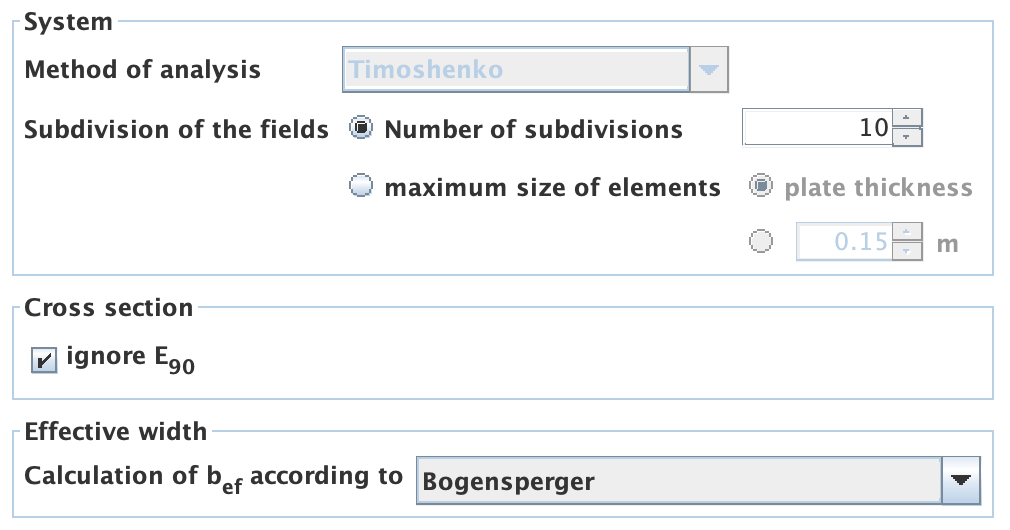The image size is (1010, 530).
Task: Increase element size with up stepper arrow
Action: point(906,233)
